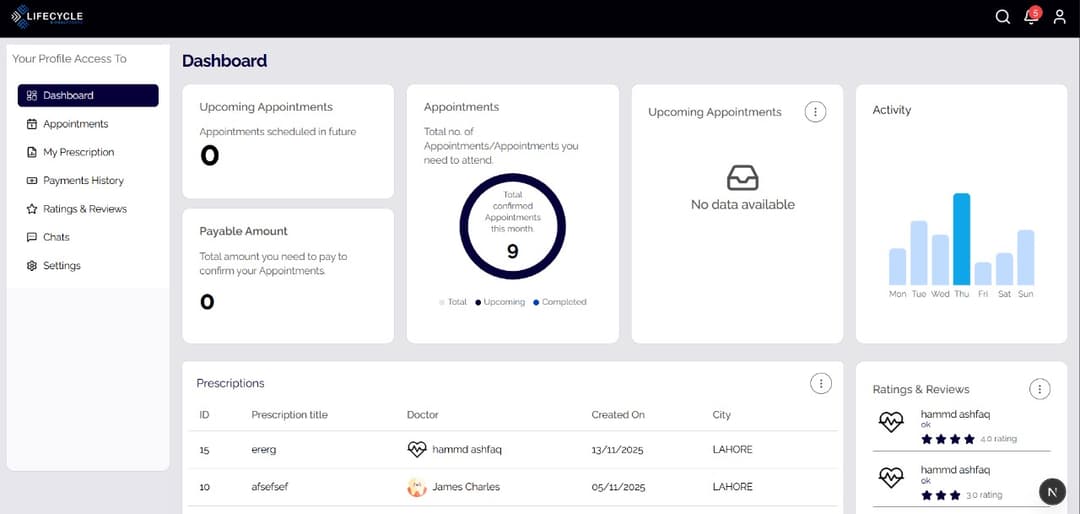Click Prescription title column header
The height and width of the screenshot is (514, 1080).
click(x=289, y=415)
